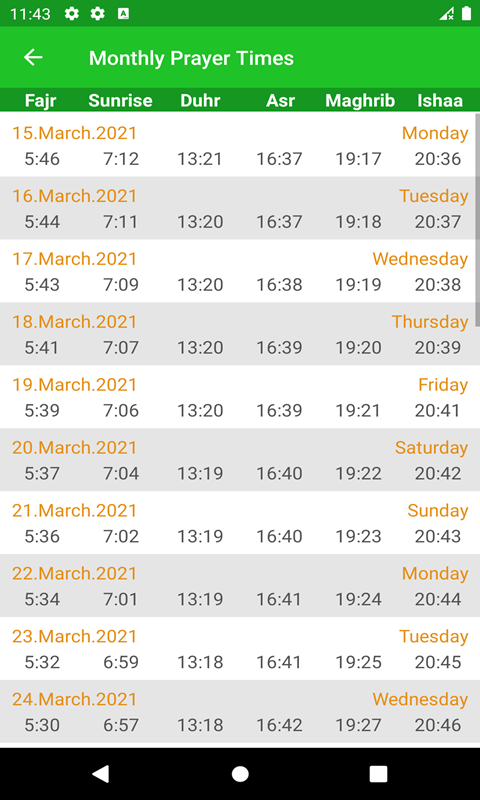Select the Sunrise column header
Image resolution: width=480 pixels, height=800 pixels.
click(x=120, y=101)
